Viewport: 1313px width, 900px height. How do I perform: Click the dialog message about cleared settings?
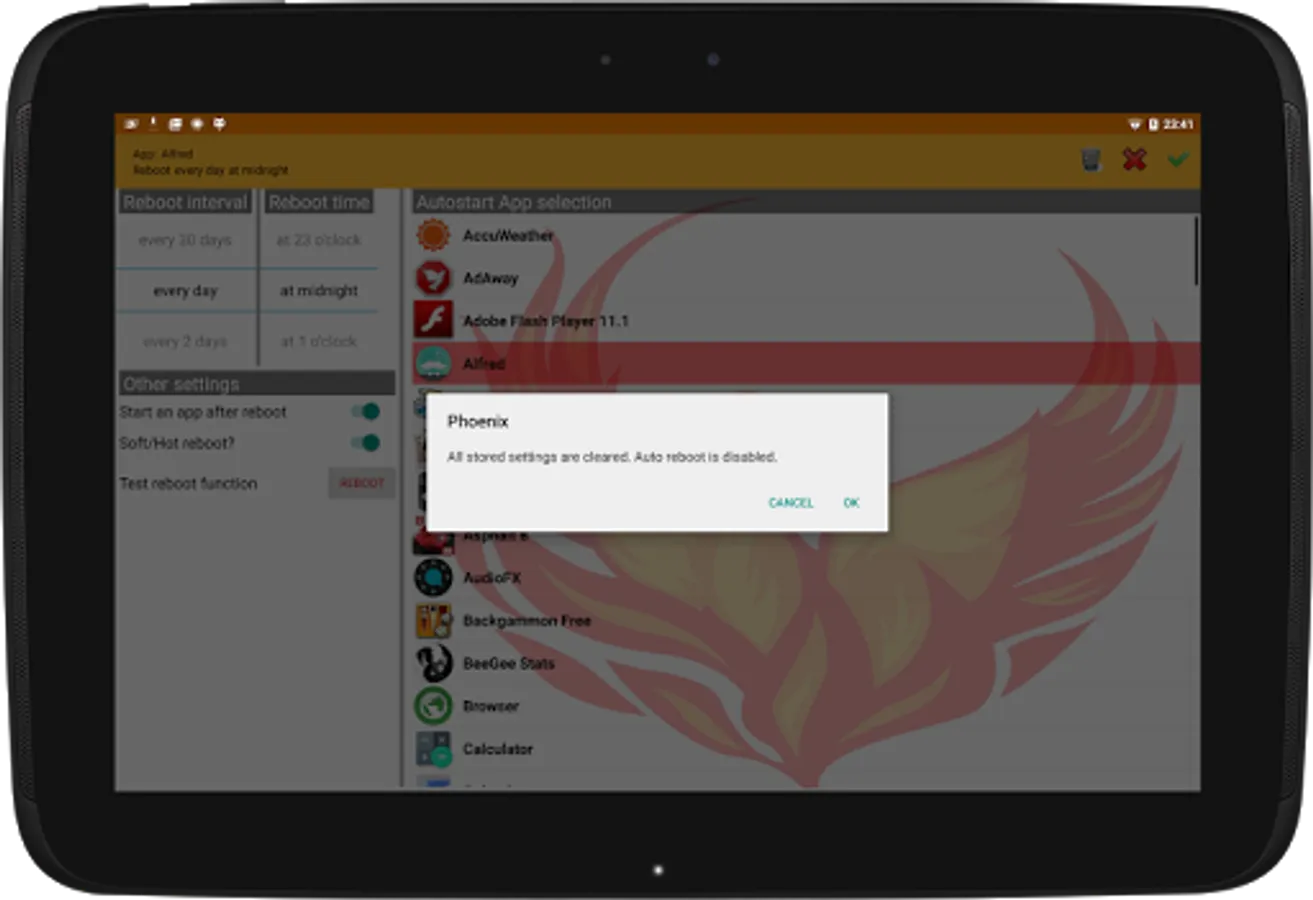[x=612, y=457]
